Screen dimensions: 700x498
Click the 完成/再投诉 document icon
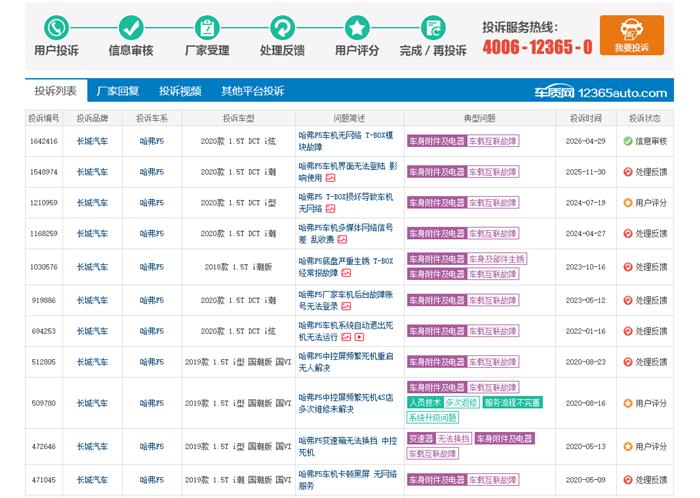(432, 27)
